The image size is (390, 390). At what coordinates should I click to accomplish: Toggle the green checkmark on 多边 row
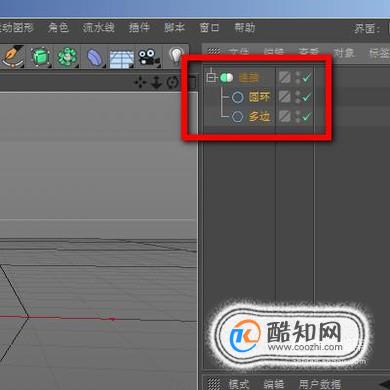point(306,117)
